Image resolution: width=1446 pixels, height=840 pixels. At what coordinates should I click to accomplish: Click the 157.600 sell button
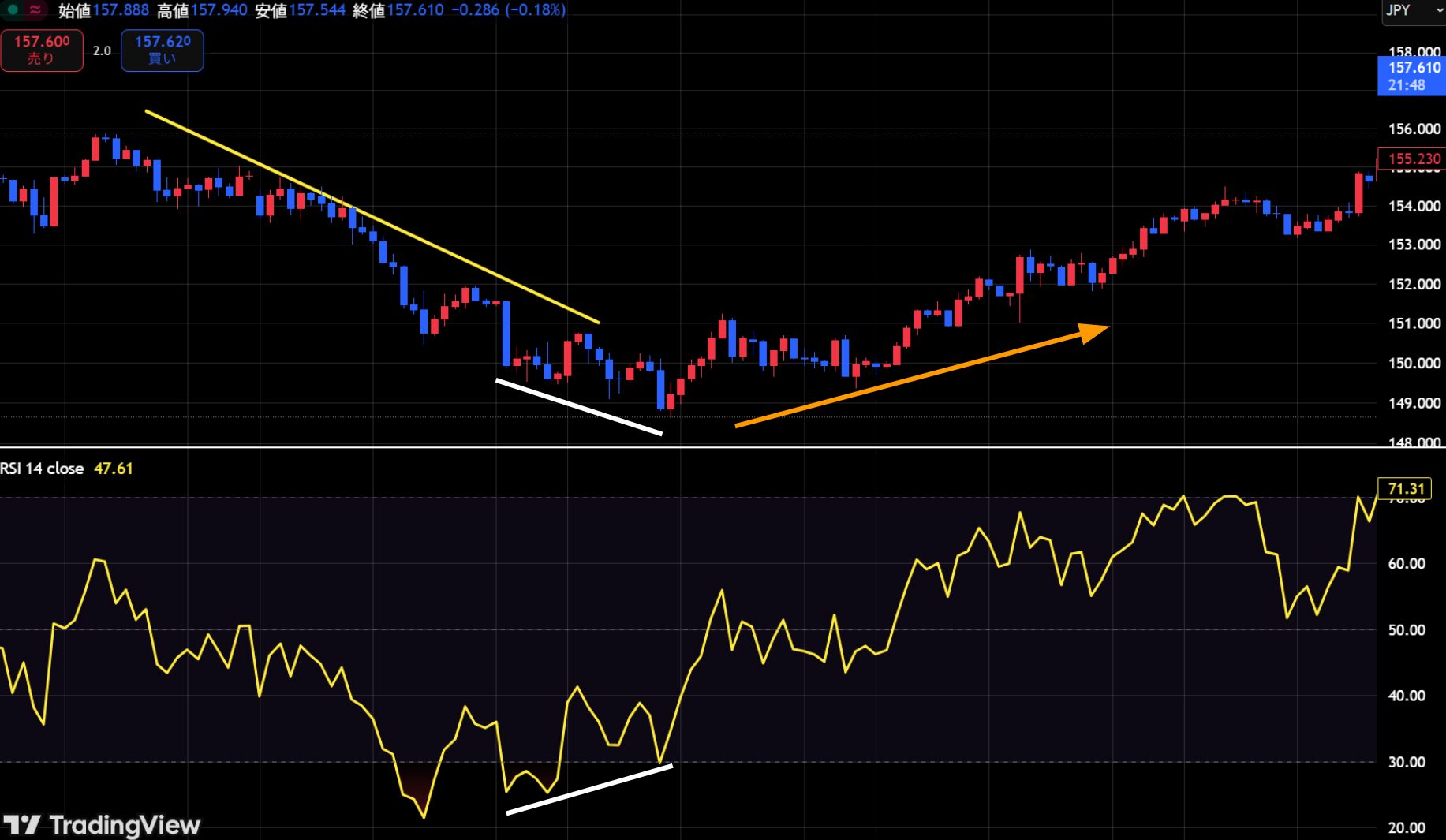click(x=42, y=50)
